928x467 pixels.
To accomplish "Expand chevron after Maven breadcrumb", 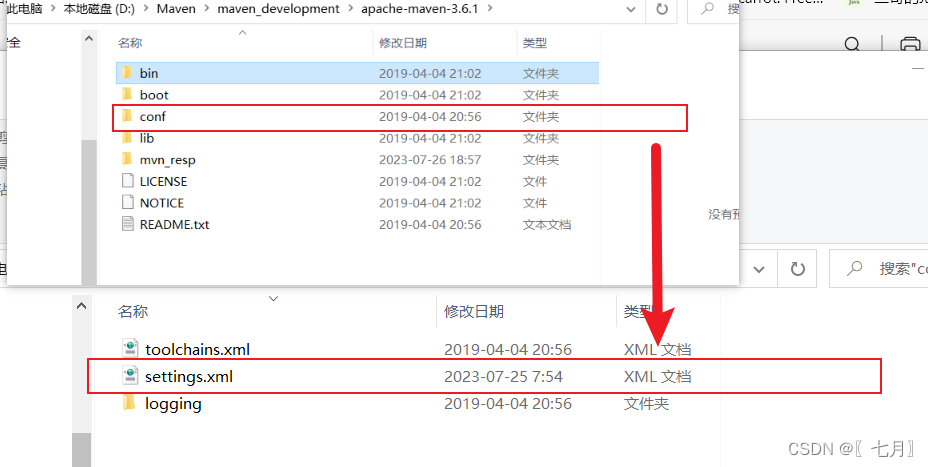I will 207,9.
